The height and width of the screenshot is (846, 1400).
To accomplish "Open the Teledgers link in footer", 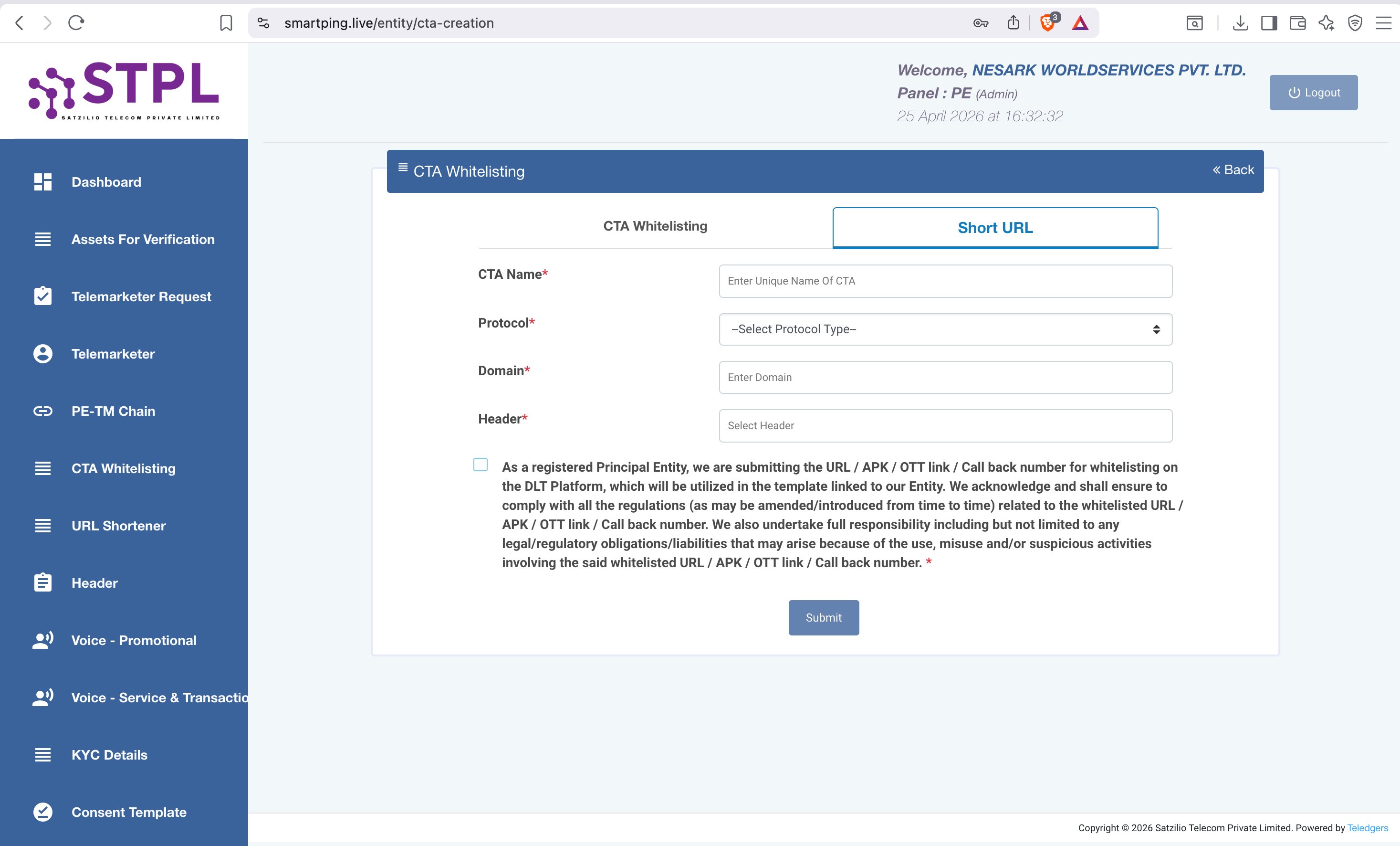I will pos(1368,828).
